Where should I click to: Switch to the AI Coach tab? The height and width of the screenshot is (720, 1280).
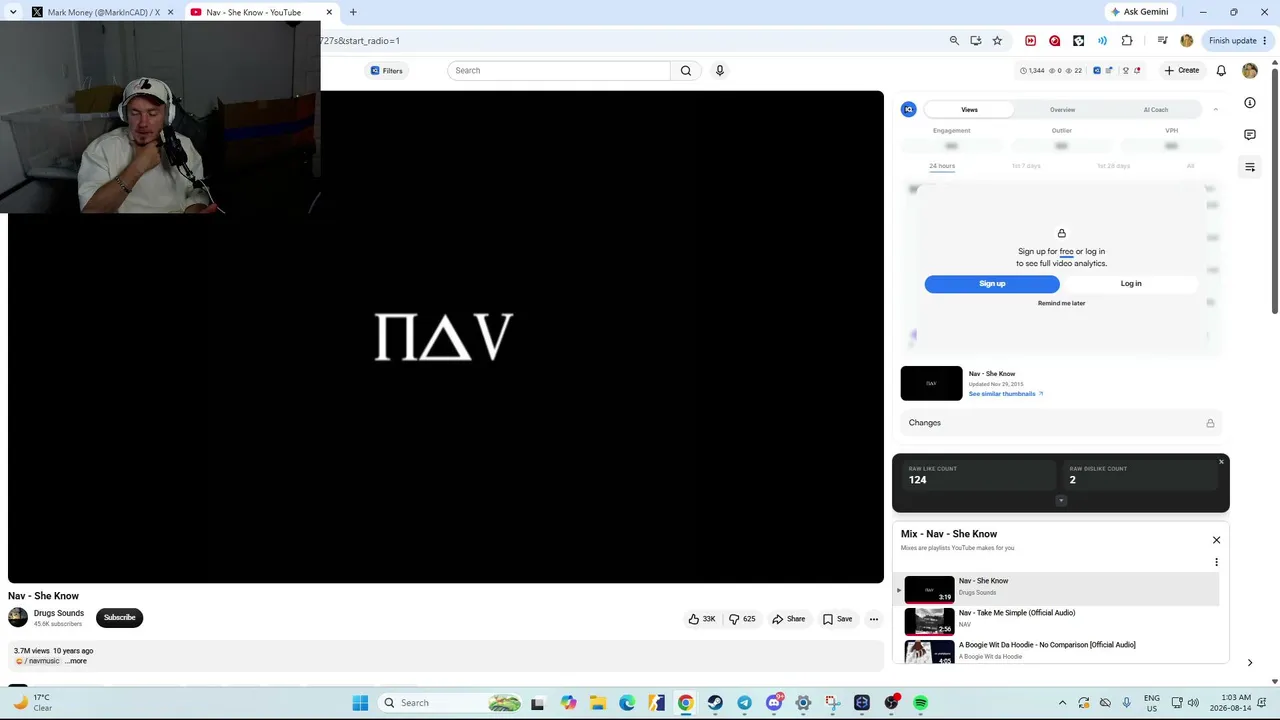point(1155,110)
